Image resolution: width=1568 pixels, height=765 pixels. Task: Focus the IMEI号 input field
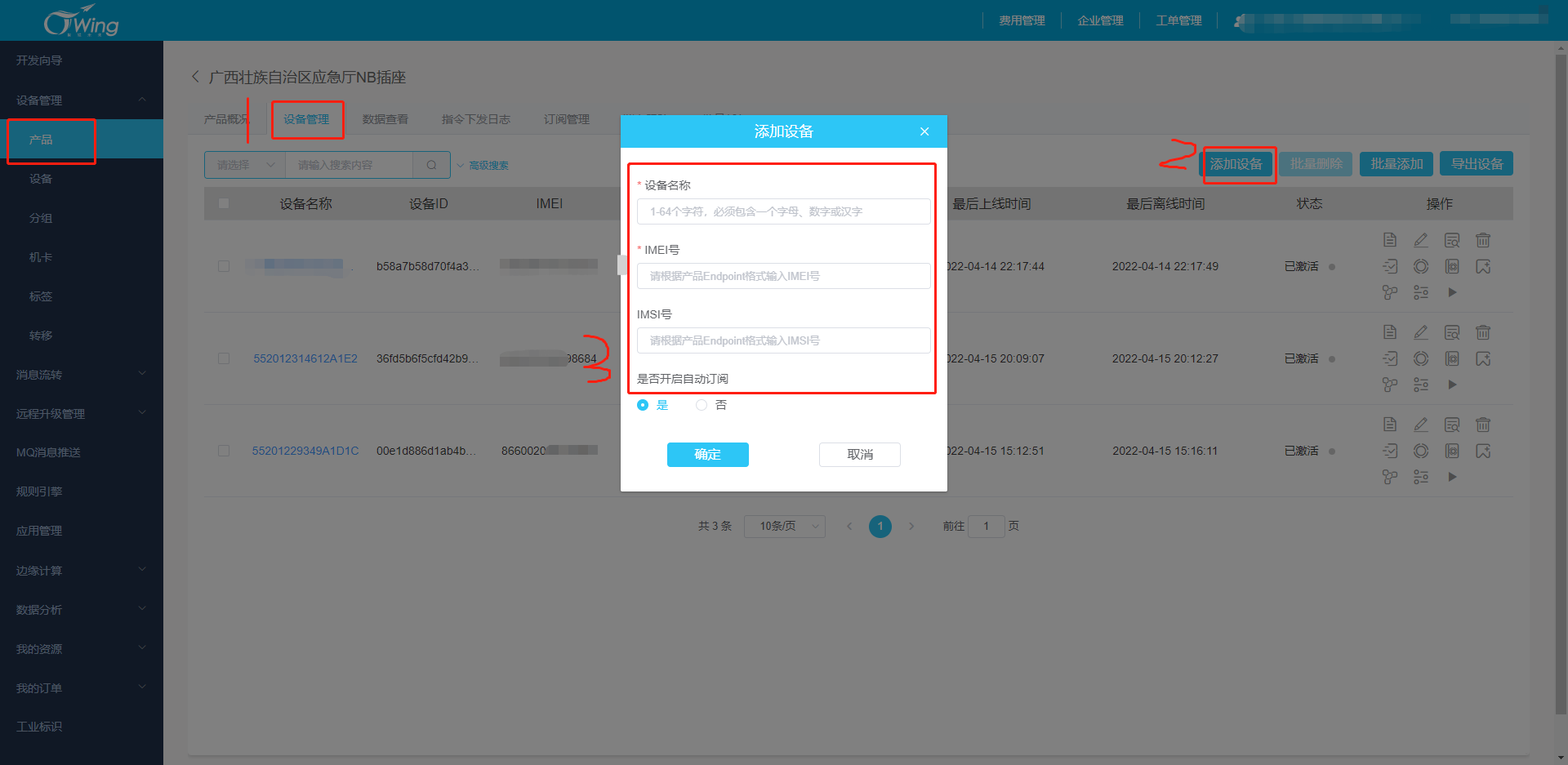[784, 276]
